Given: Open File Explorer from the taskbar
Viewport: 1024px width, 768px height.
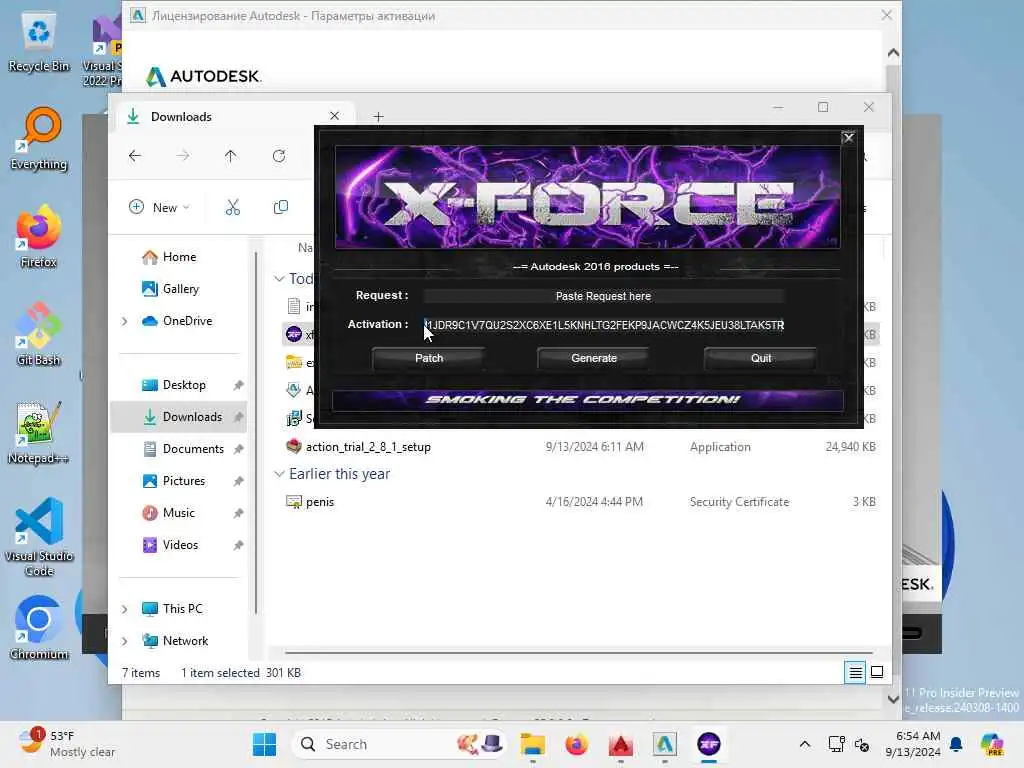Looking at the screenshot, I should [x=532, y=744].
